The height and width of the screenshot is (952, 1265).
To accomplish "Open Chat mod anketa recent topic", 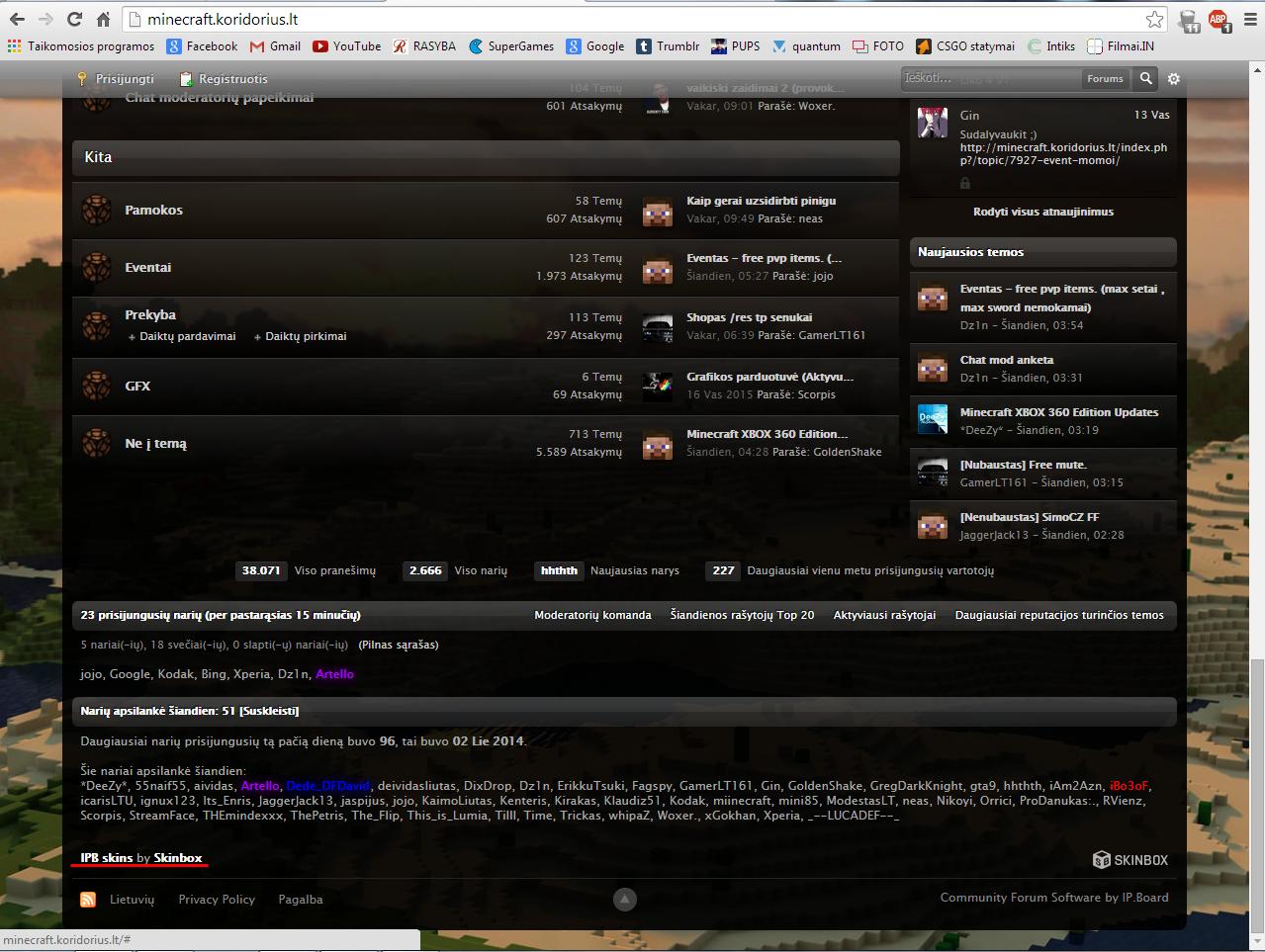I will click(1007, 360).
